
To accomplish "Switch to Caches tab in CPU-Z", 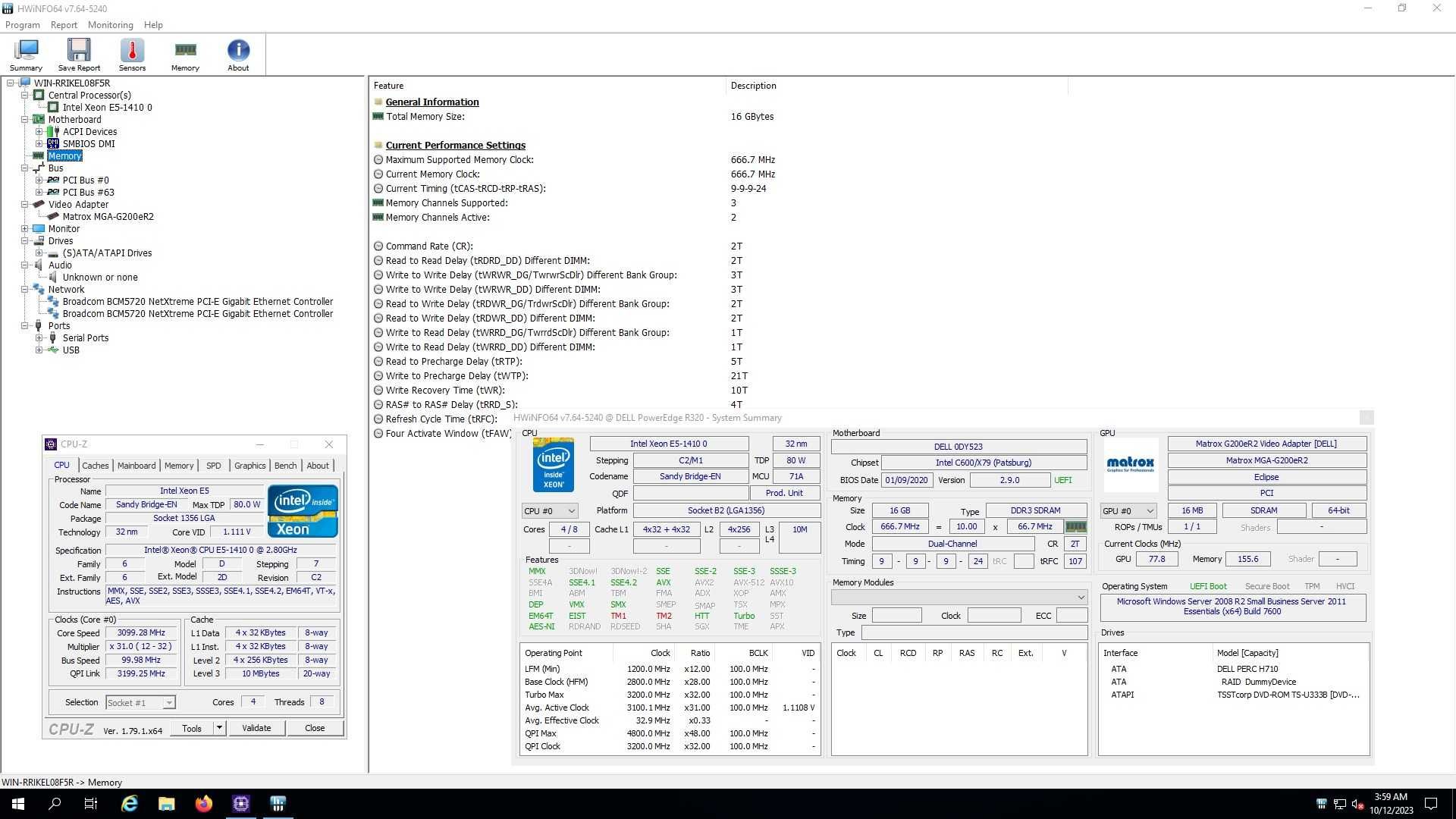I will tap(96, 466).
